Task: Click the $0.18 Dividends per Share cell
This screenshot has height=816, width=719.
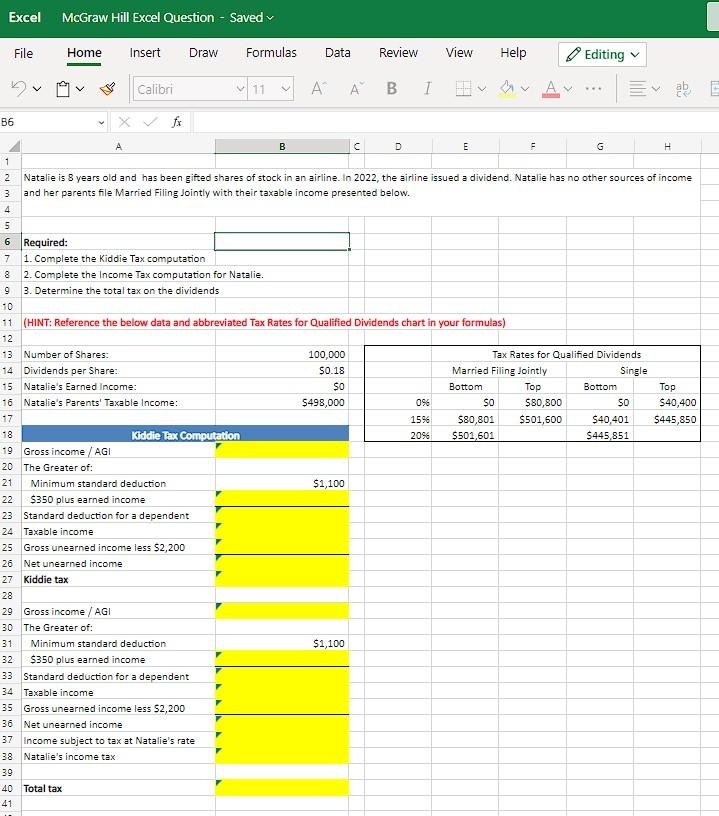Action: (282, 370)
